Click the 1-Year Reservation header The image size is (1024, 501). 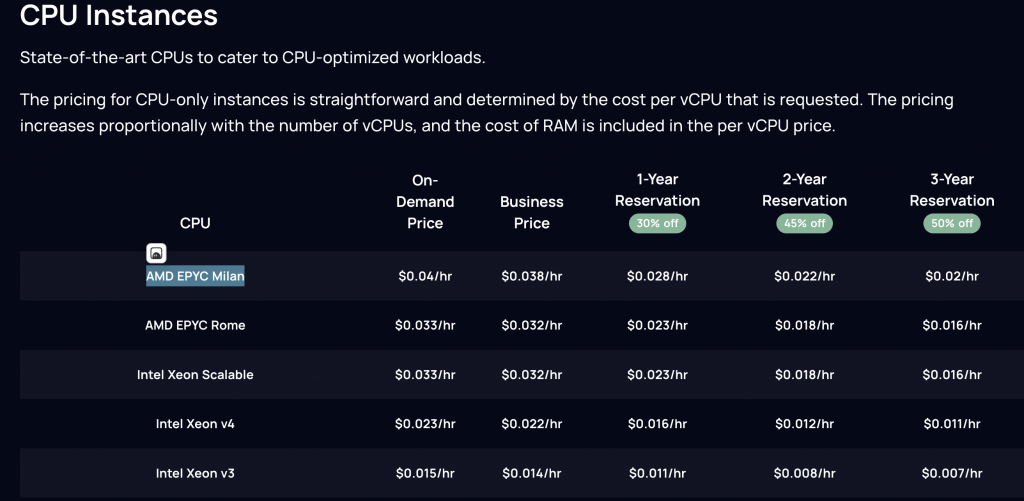[658, 190]
